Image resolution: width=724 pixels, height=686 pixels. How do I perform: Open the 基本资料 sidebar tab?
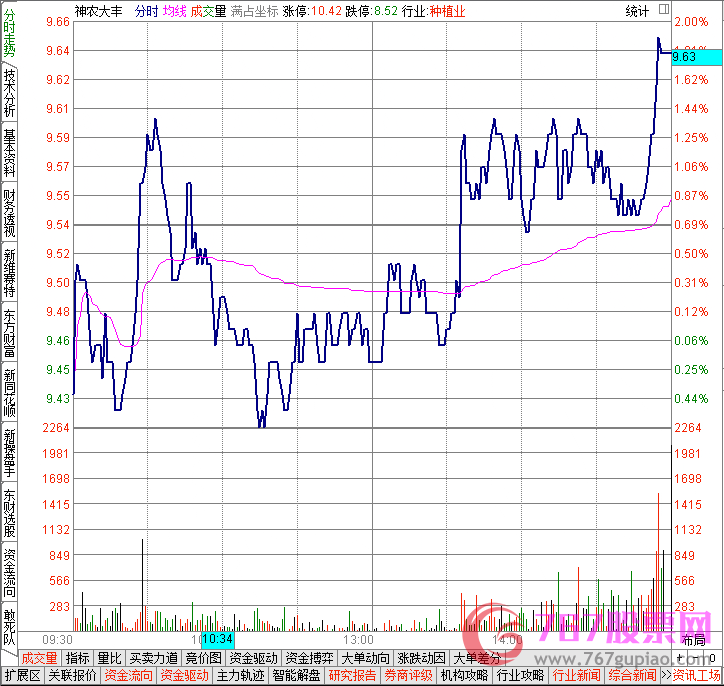coord(9,153)
